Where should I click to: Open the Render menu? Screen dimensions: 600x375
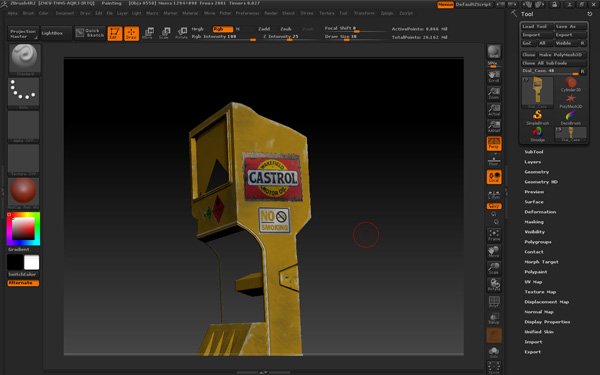click(271, 13)
